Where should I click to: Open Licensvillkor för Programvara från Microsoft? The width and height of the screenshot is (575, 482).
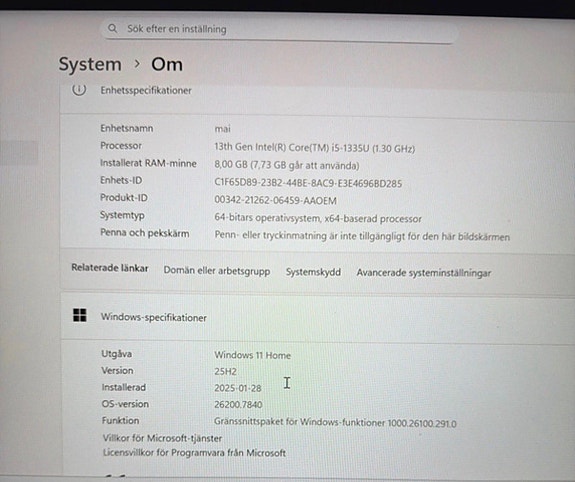click(194, 453)
